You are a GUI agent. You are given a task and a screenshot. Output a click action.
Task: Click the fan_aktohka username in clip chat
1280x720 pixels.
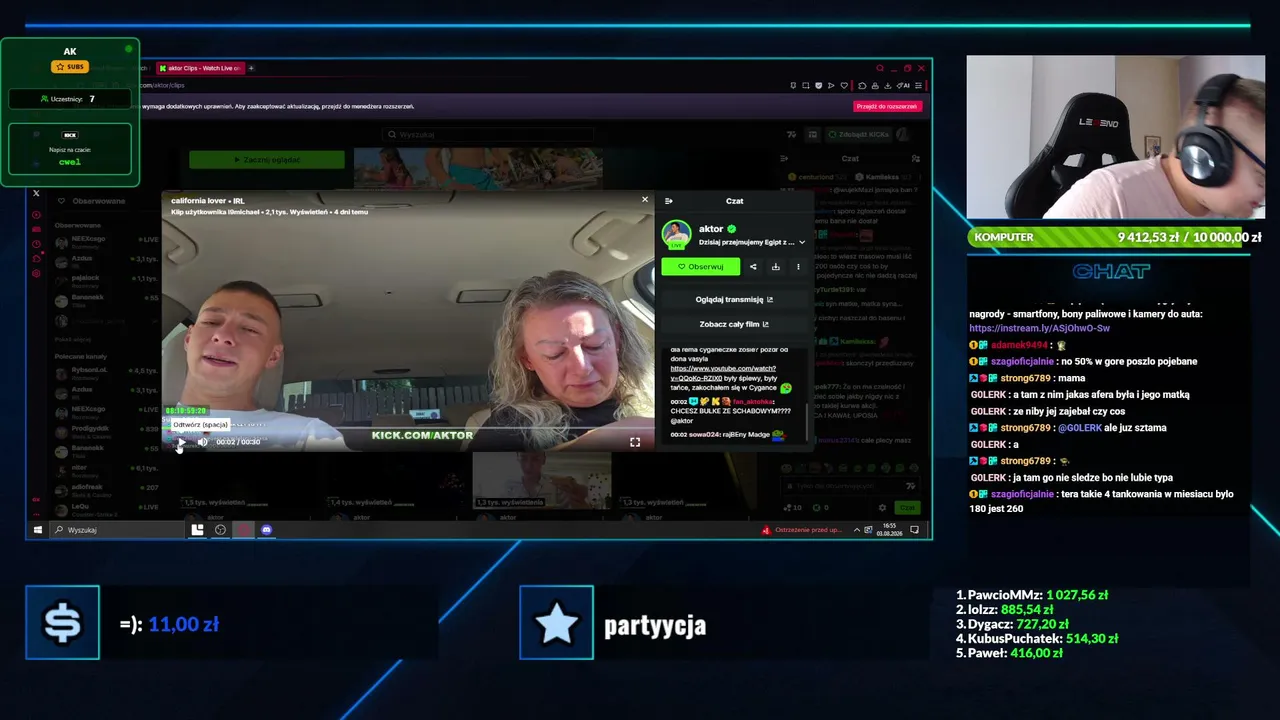pos(753,402)
